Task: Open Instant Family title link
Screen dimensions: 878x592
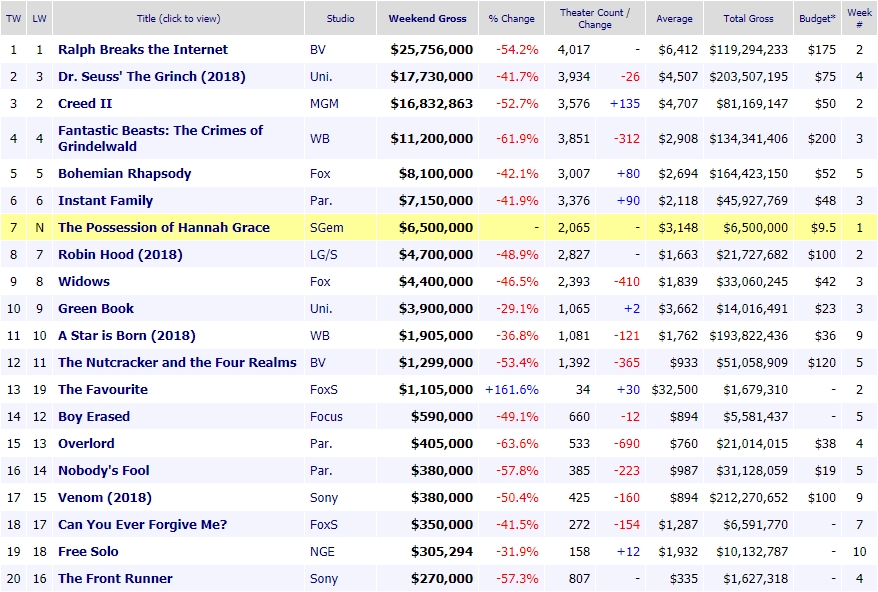Action: click(105, 201)
